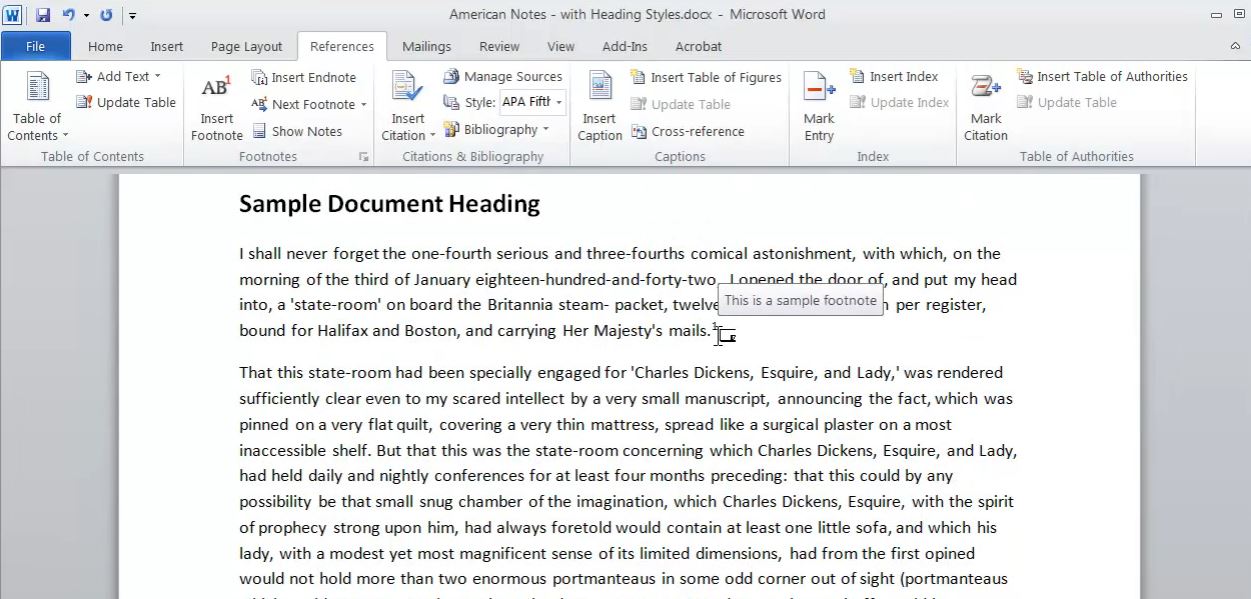
Task: Click Cross-reference
Action: point(688,131)
